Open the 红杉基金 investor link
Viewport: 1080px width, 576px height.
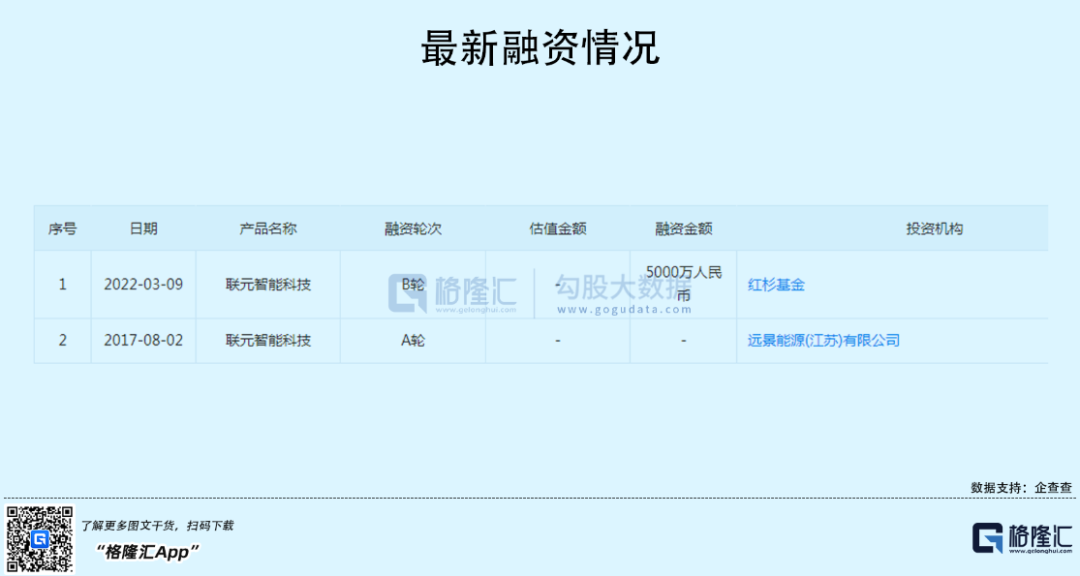pos(776,285)
